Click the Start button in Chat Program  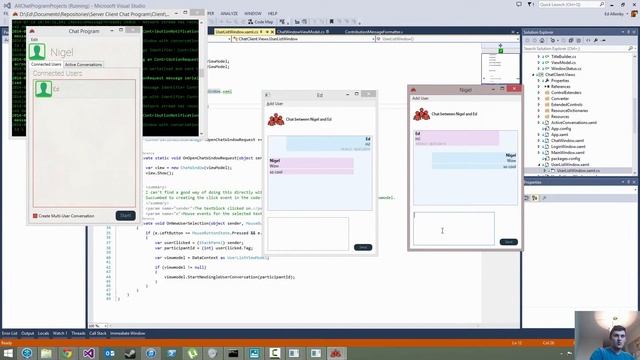[x=125, y=216]
